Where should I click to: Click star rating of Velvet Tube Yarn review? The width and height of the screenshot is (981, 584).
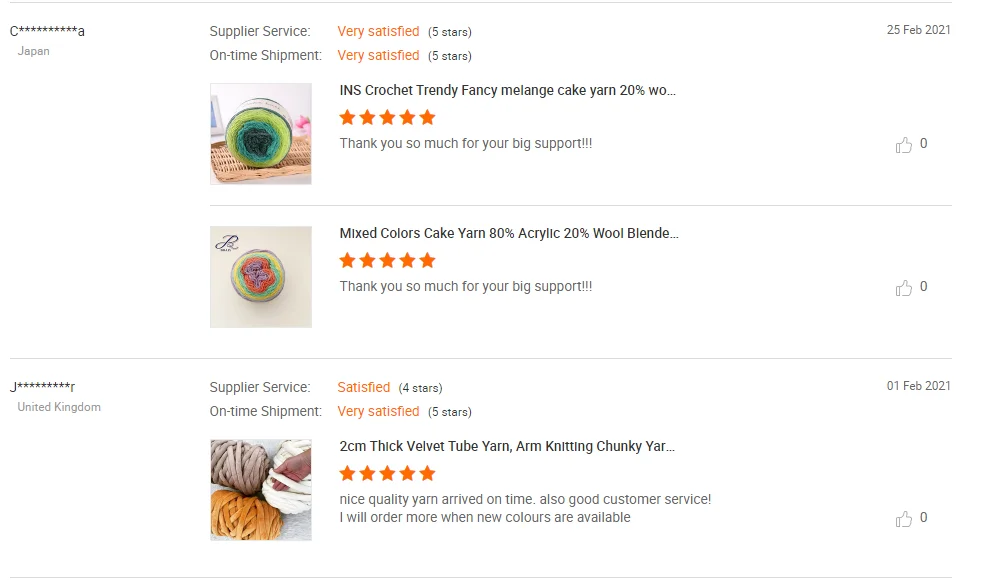(x=387, y=473)
